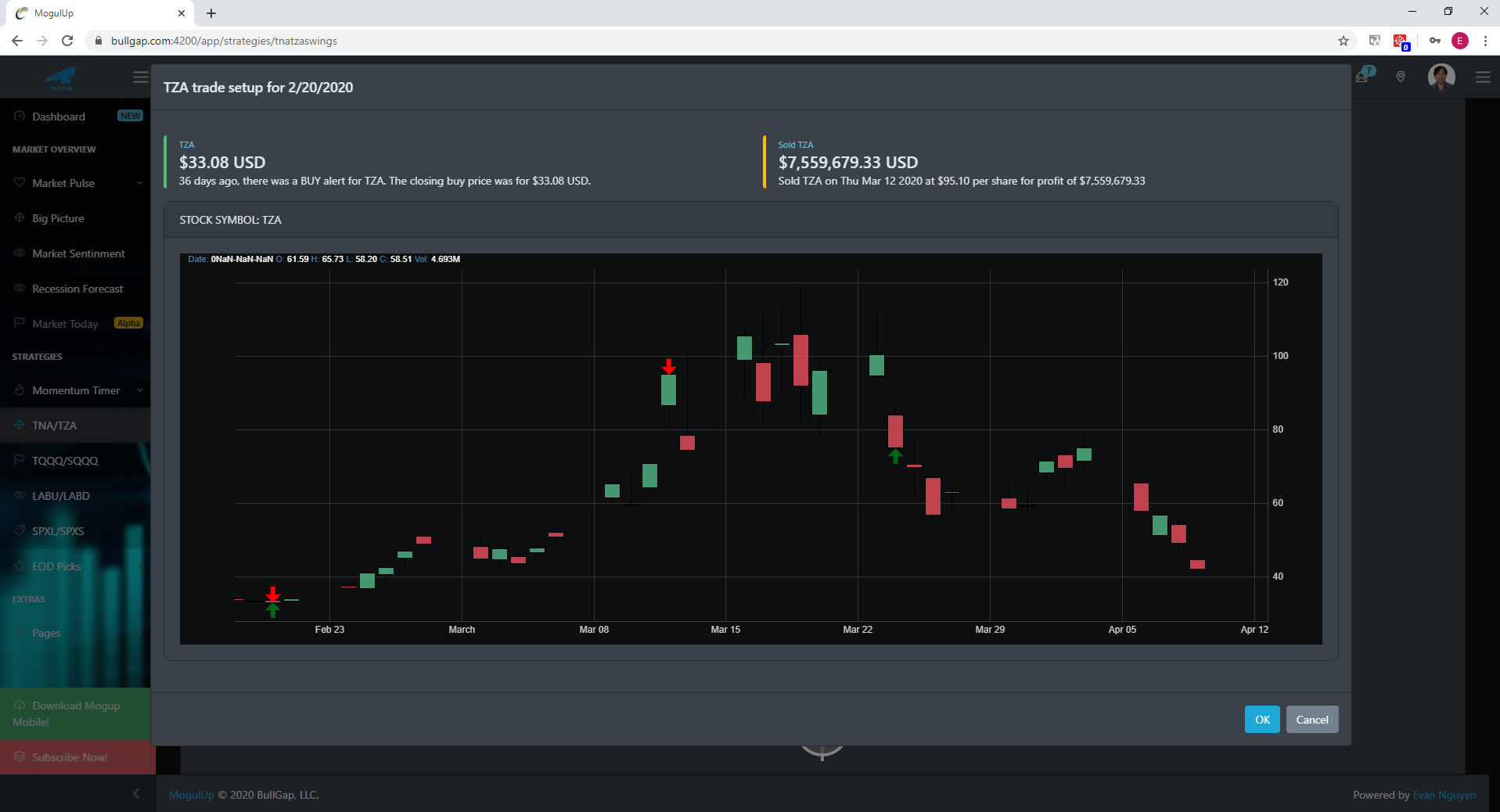
Task: Click SPXL/SPXS tag icon
Action: pyautogui.click(x=20, y=530)
